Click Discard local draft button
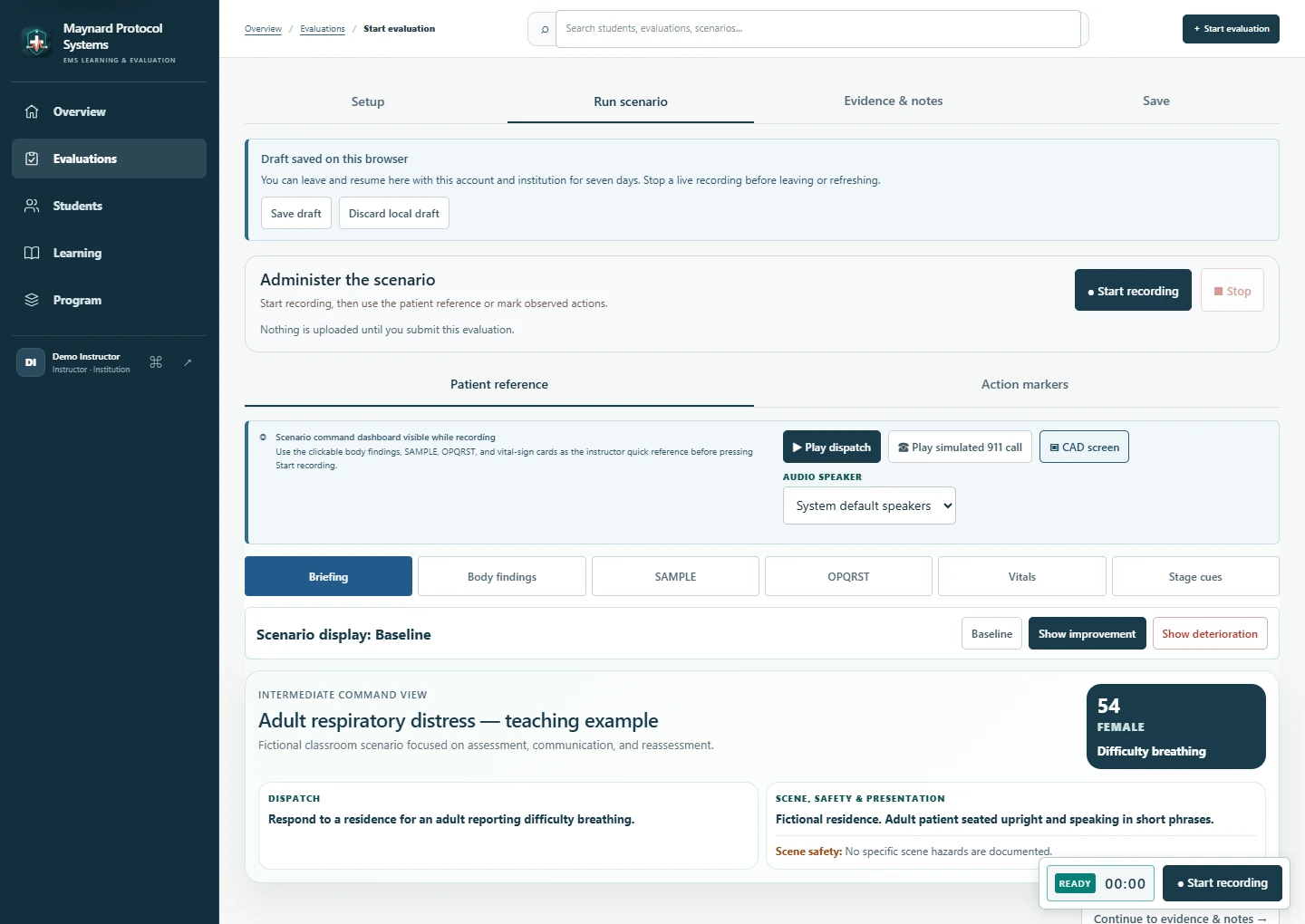The width and height of the screenshot is (1305, 924). point(394,214)
